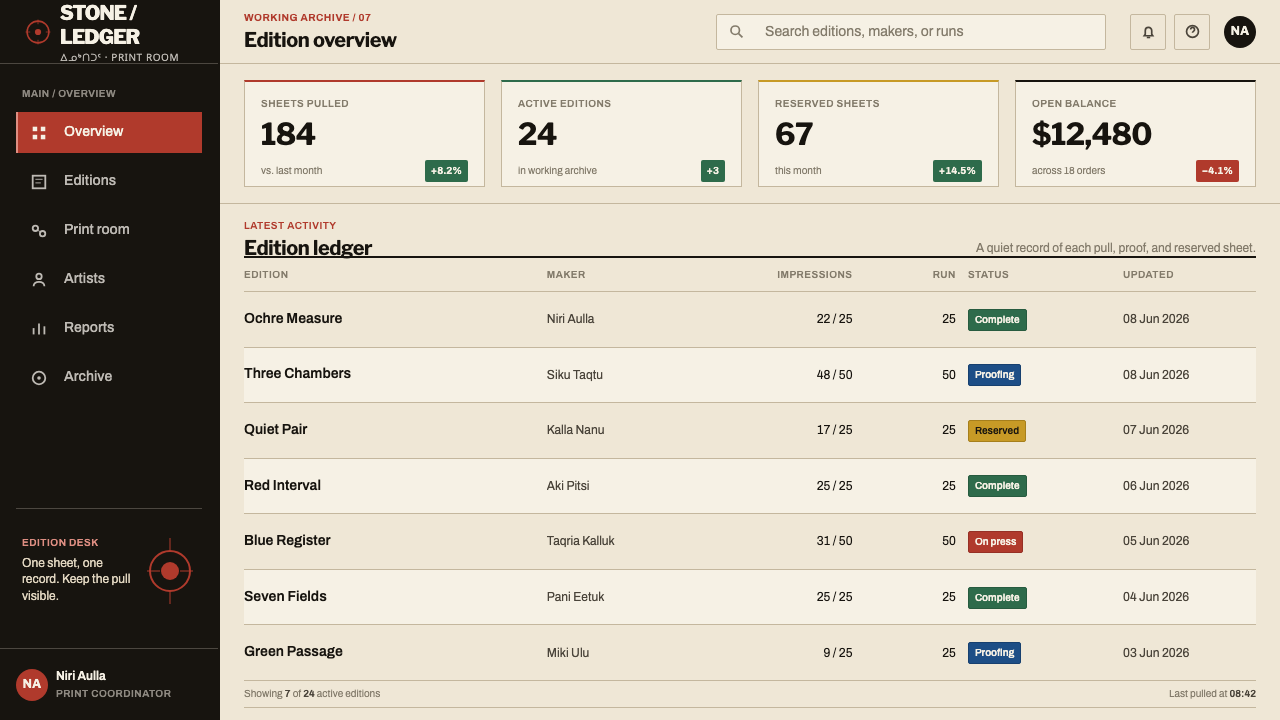This screenshot has width=1280, height=720.
Task: Open the Open Balance stat card
Action: [1135, 133]
